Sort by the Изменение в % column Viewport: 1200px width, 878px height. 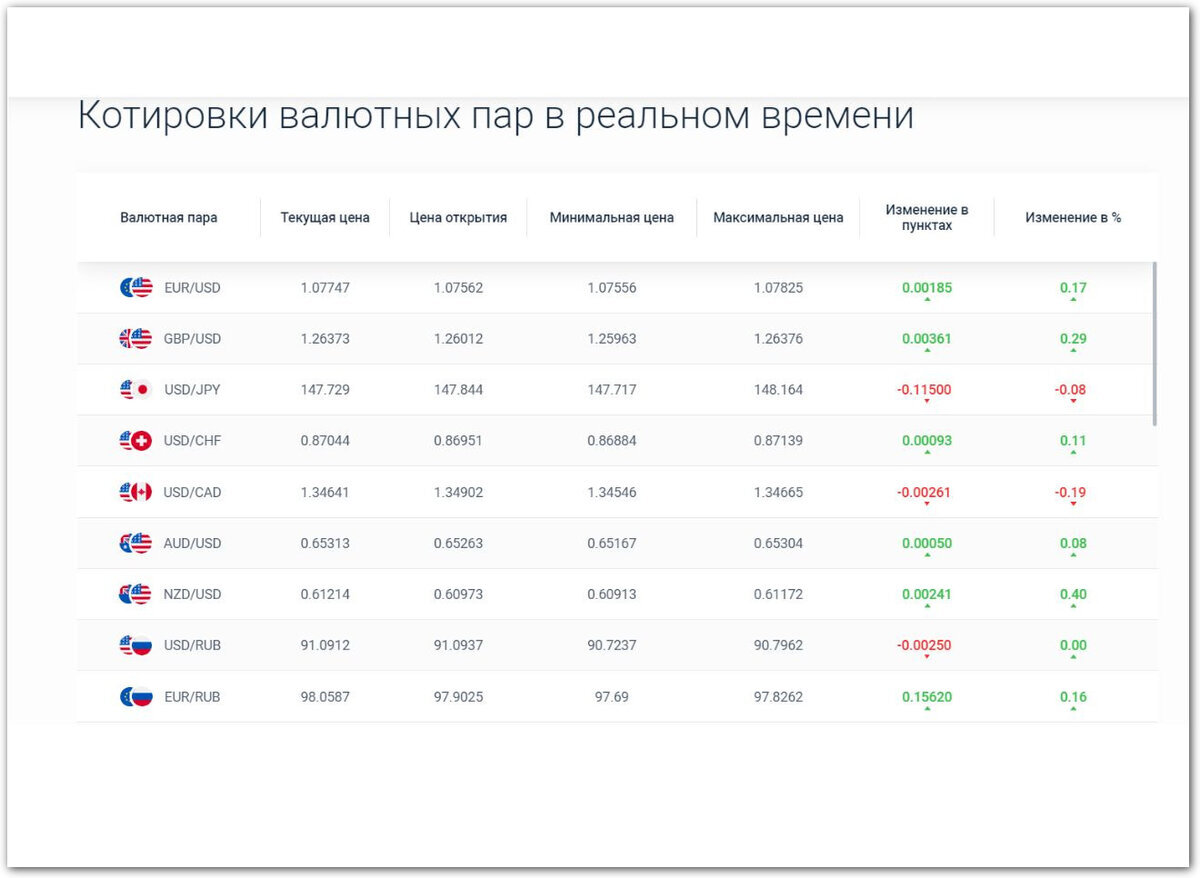pos(1073,217)
